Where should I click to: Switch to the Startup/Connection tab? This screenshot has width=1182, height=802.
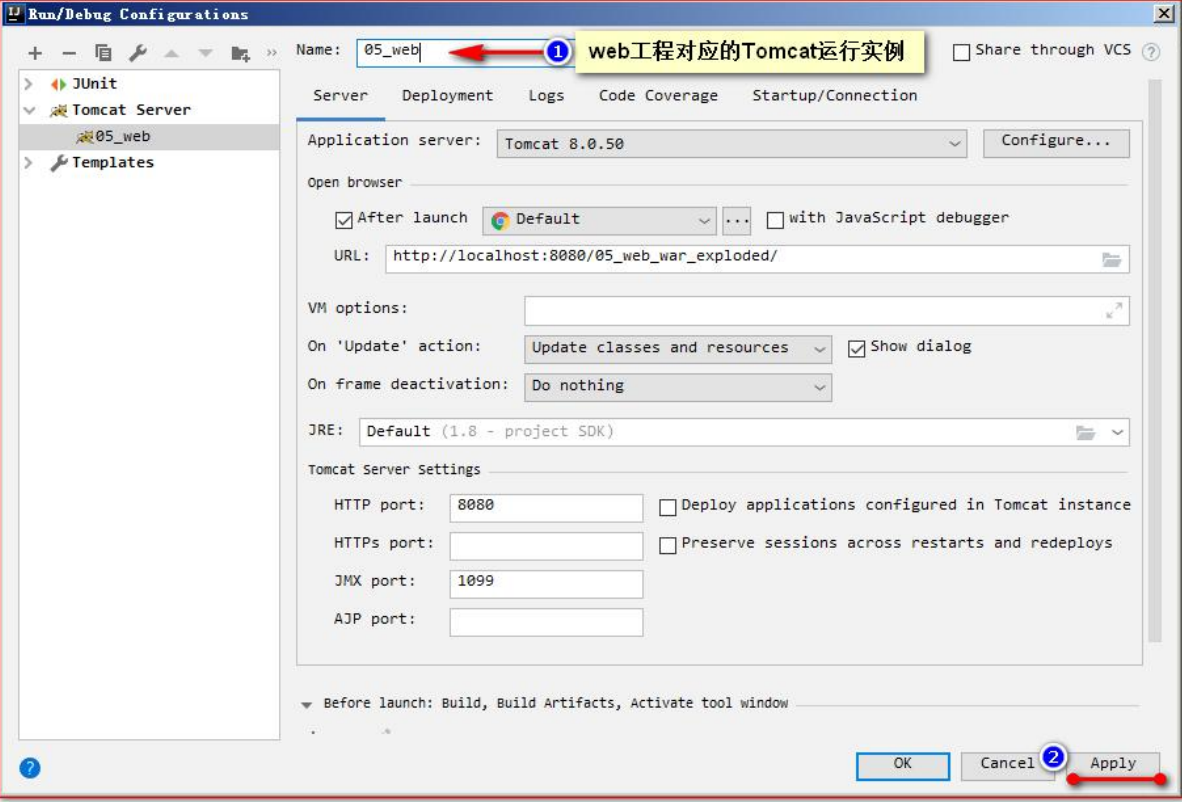click(x=834, y=96)
